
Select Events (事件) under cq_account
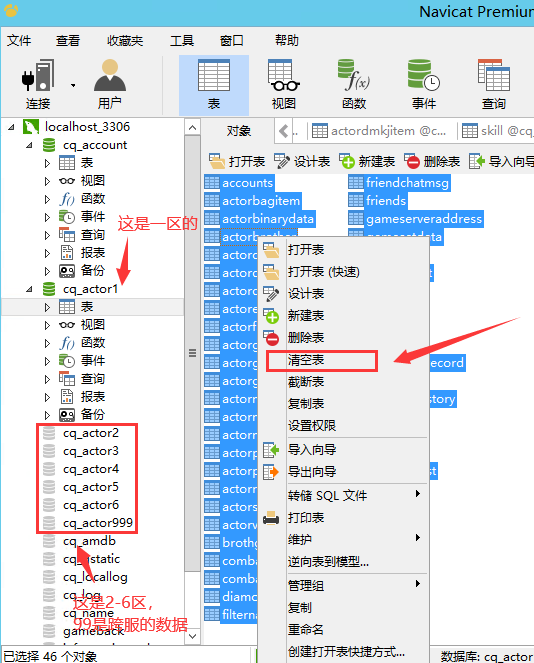(x=93, y=217)
